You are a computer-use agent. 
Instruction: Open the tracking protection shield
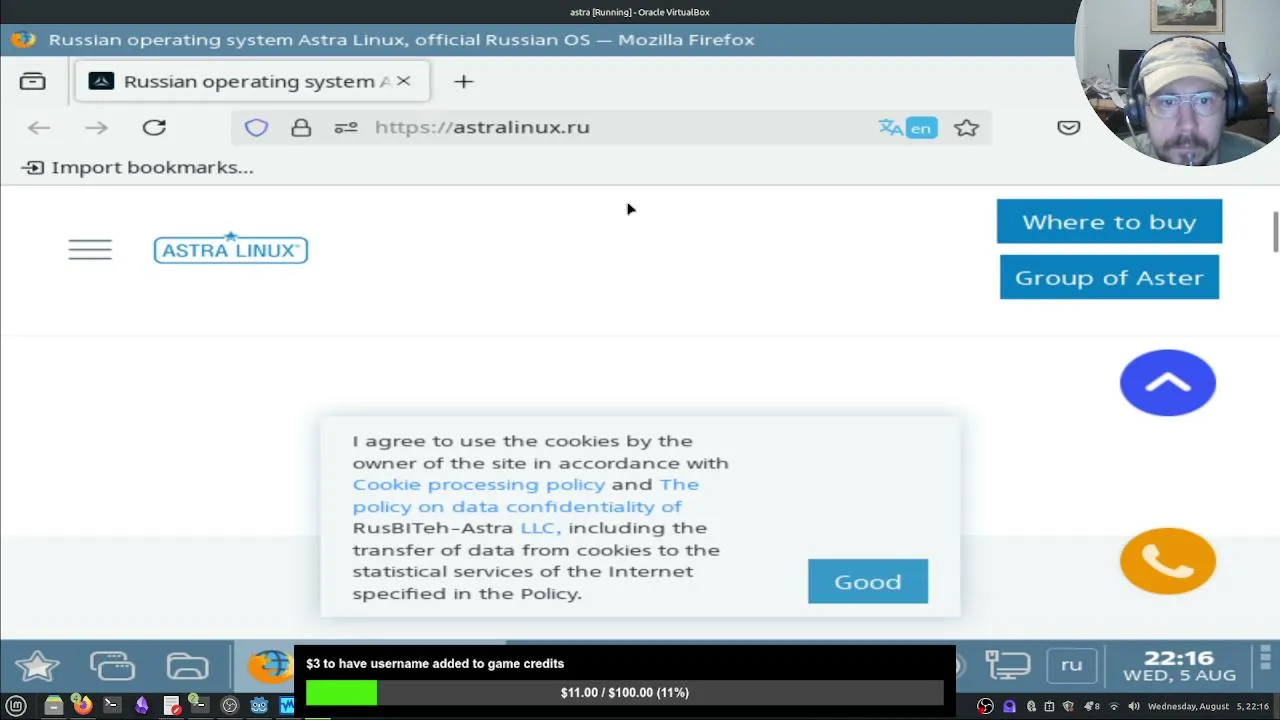[256, 127]
